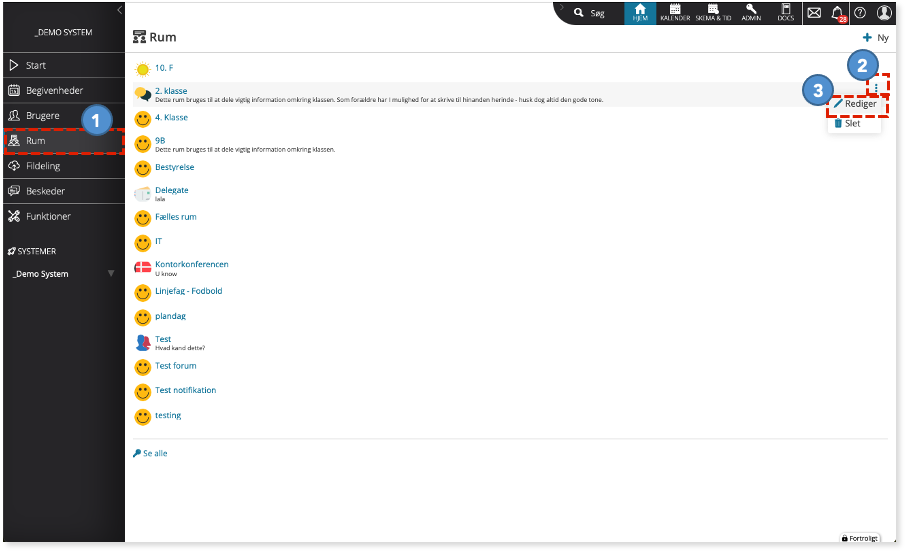Choose Rediger from the context menu

coord(855,104)
